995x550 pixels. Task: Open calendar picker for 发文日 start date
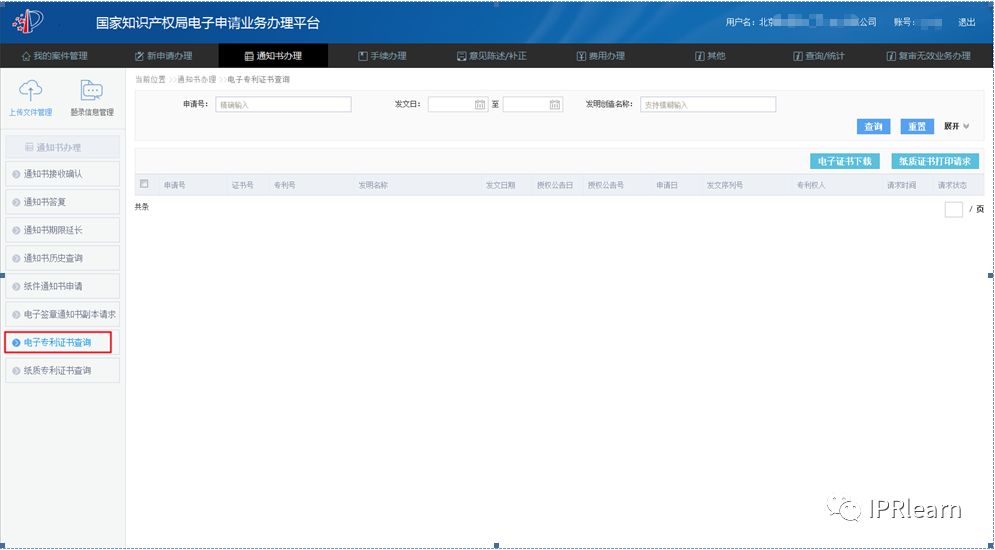(x=480, y=105)
